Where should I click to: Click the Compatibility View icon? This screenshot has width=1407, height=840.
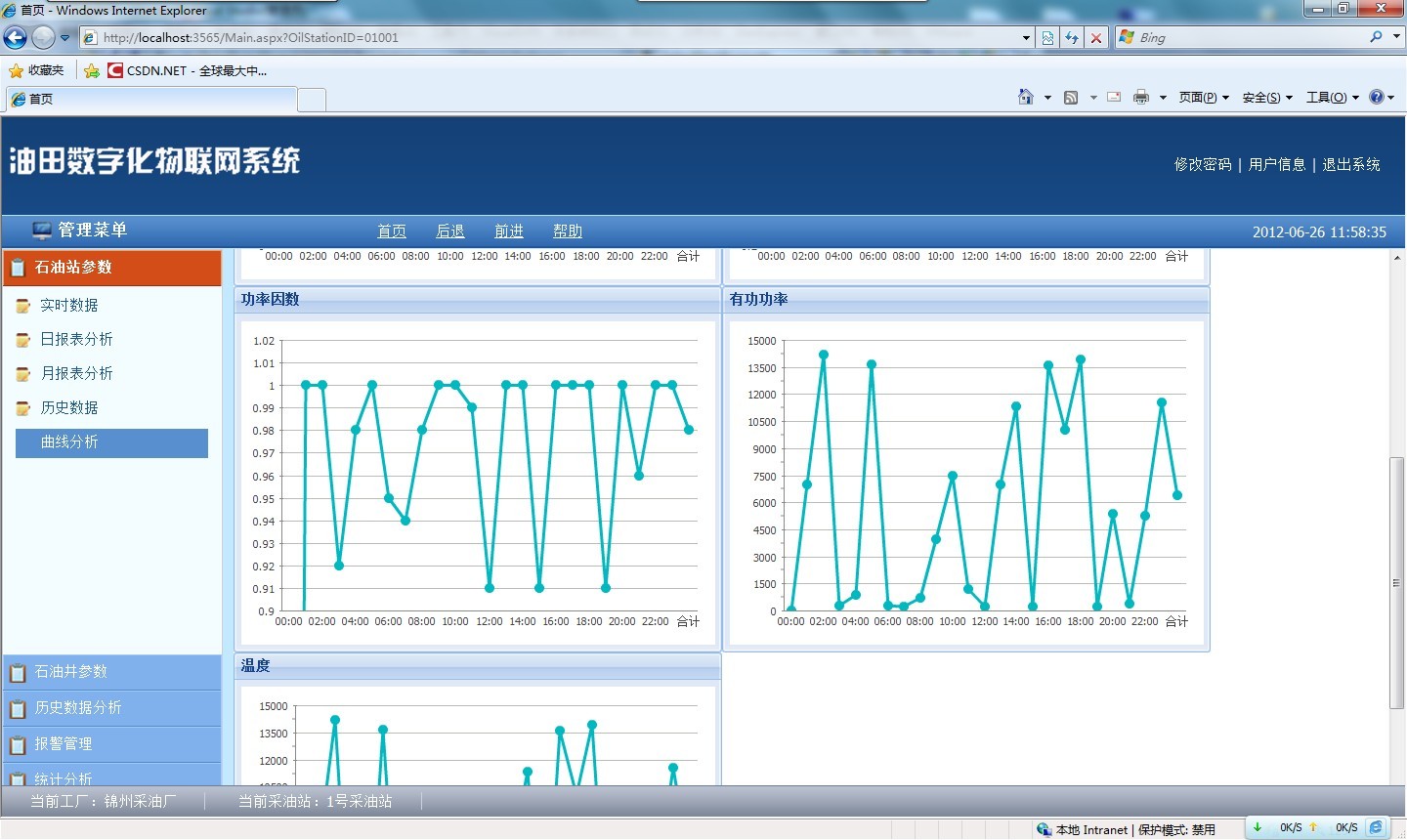tap(1047, 37)
